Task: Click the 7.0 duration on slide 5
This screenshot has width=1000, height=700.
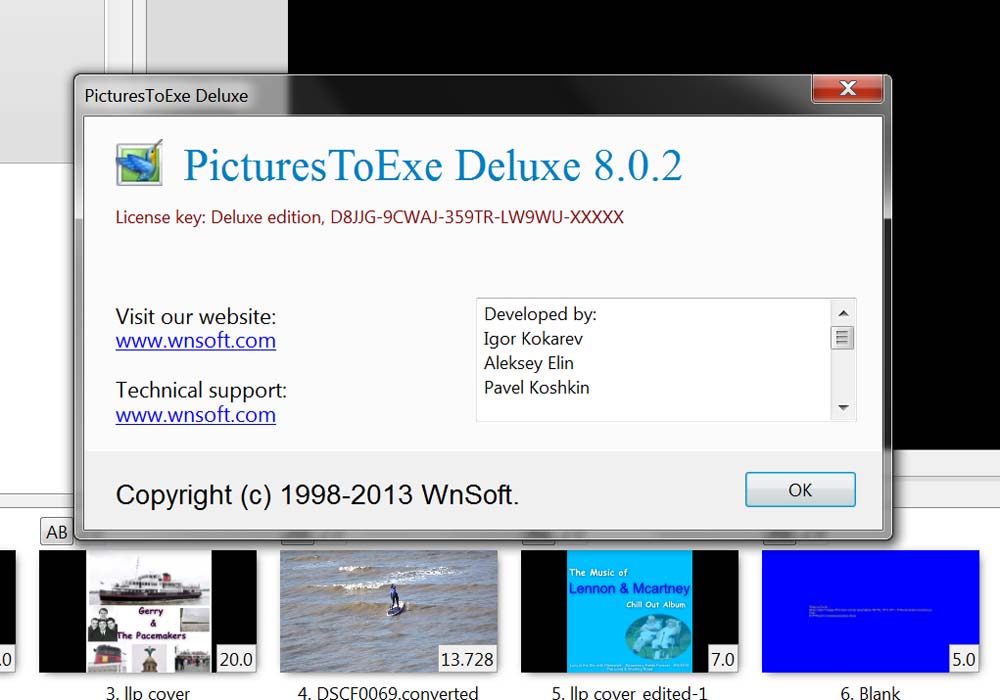Action: (x=722, y=659)
